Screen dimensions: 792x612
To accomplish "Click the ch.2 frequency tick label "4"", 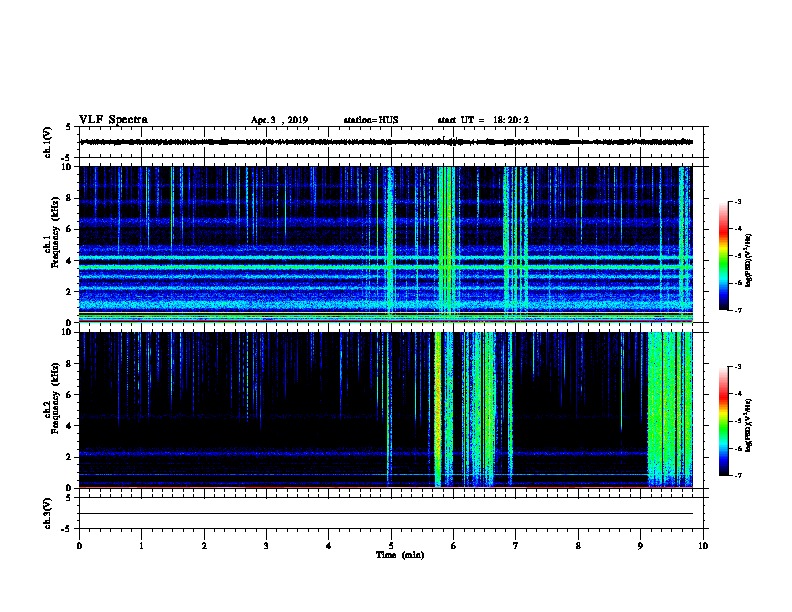I will [x=69, y=426].
